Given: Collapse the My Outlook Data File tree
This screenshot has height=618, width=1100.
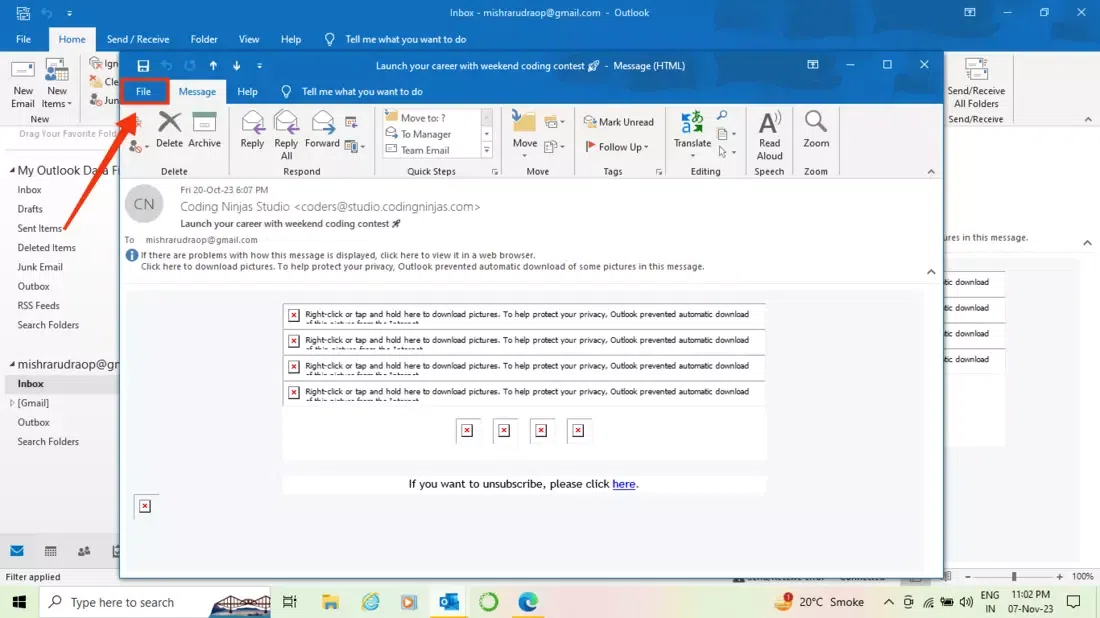Looking at the screenshot, I should point(12,170).
